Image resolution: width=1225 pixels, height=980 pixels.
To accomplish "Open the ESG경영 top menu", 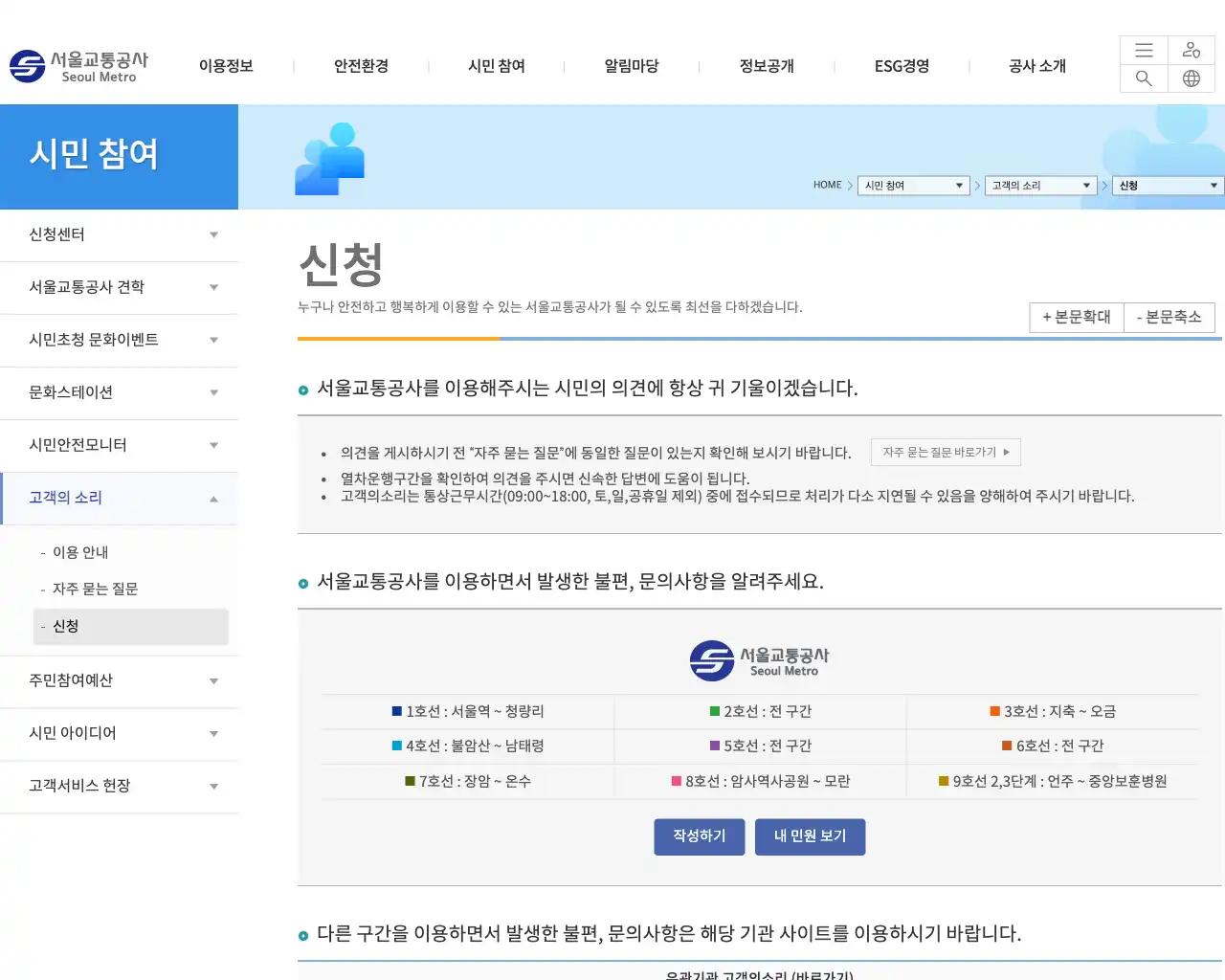I will pyautogui.click(x=902, y=66).
